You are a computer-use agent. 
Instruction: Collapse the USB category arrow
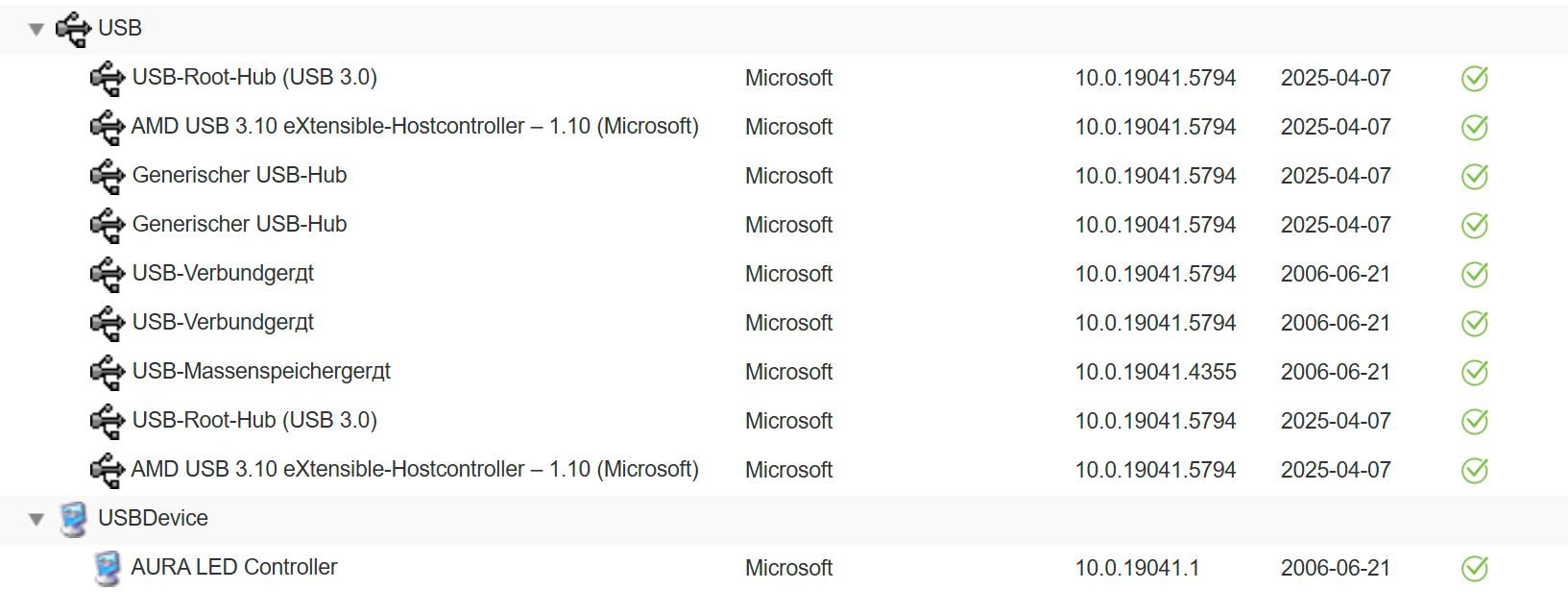pos(36,30)
